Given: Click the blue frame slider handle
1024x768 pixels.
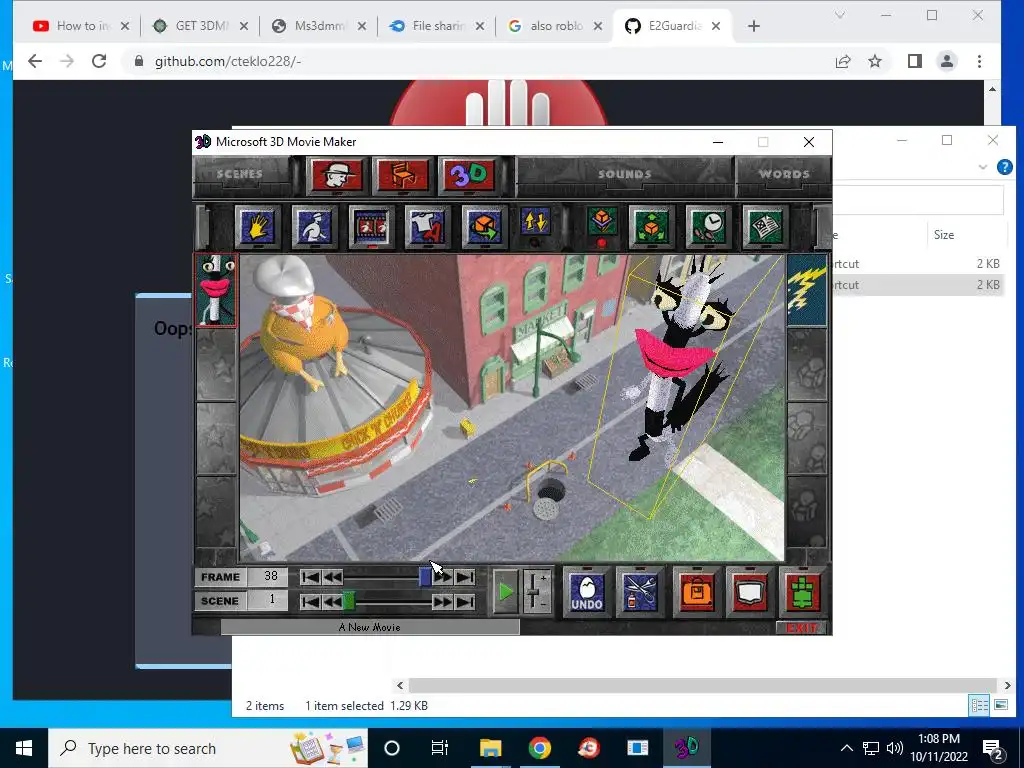Looking at the screenshot, I should [x=425, y=577].
